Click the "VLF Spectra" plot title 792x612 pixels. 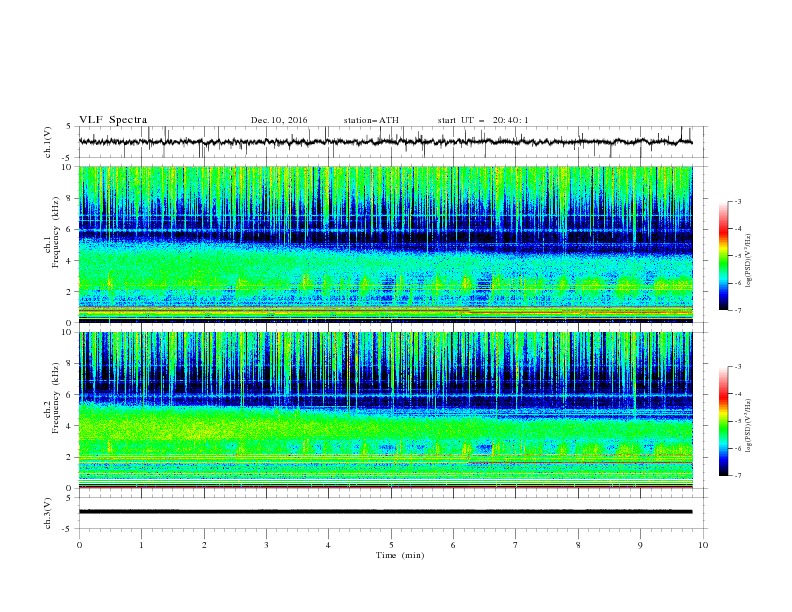[113, 120]
